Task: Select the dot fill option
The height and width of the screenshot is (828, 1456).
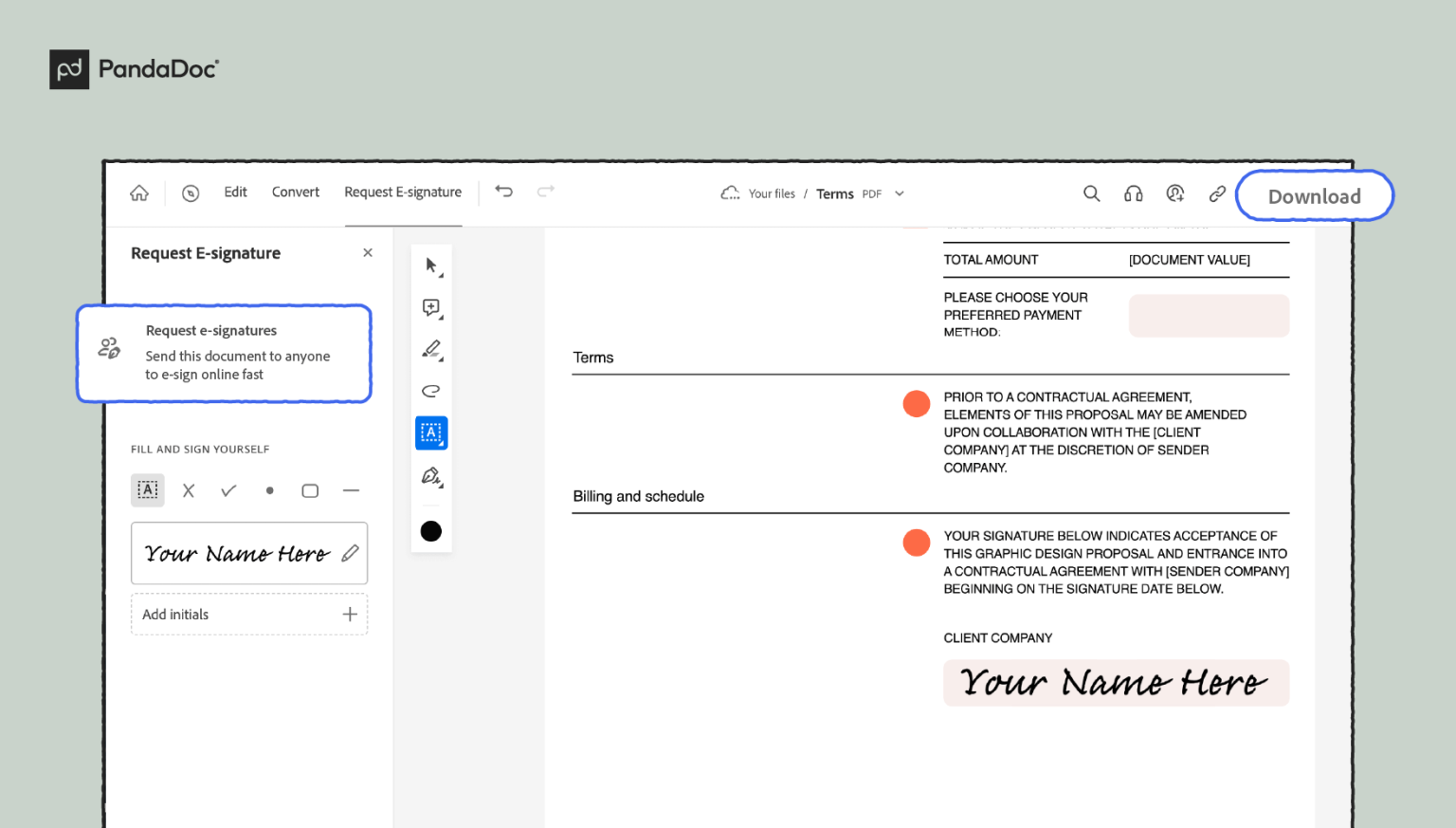Action: pos(269,490)
